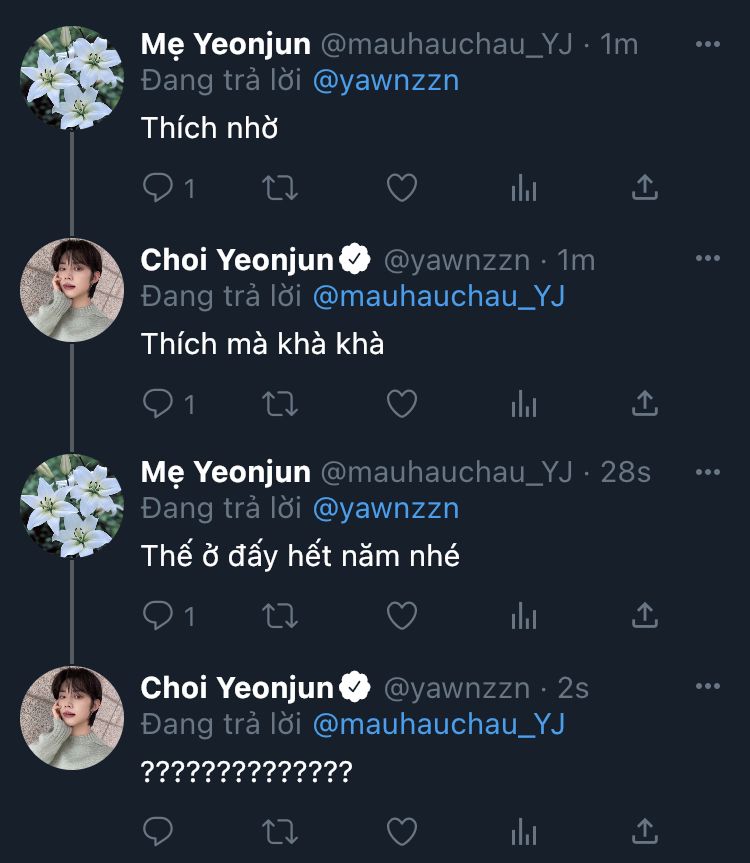Open @mauhauchau_YJ mention in the last tweet
This screenshot has width=750, height=863.
439,724
